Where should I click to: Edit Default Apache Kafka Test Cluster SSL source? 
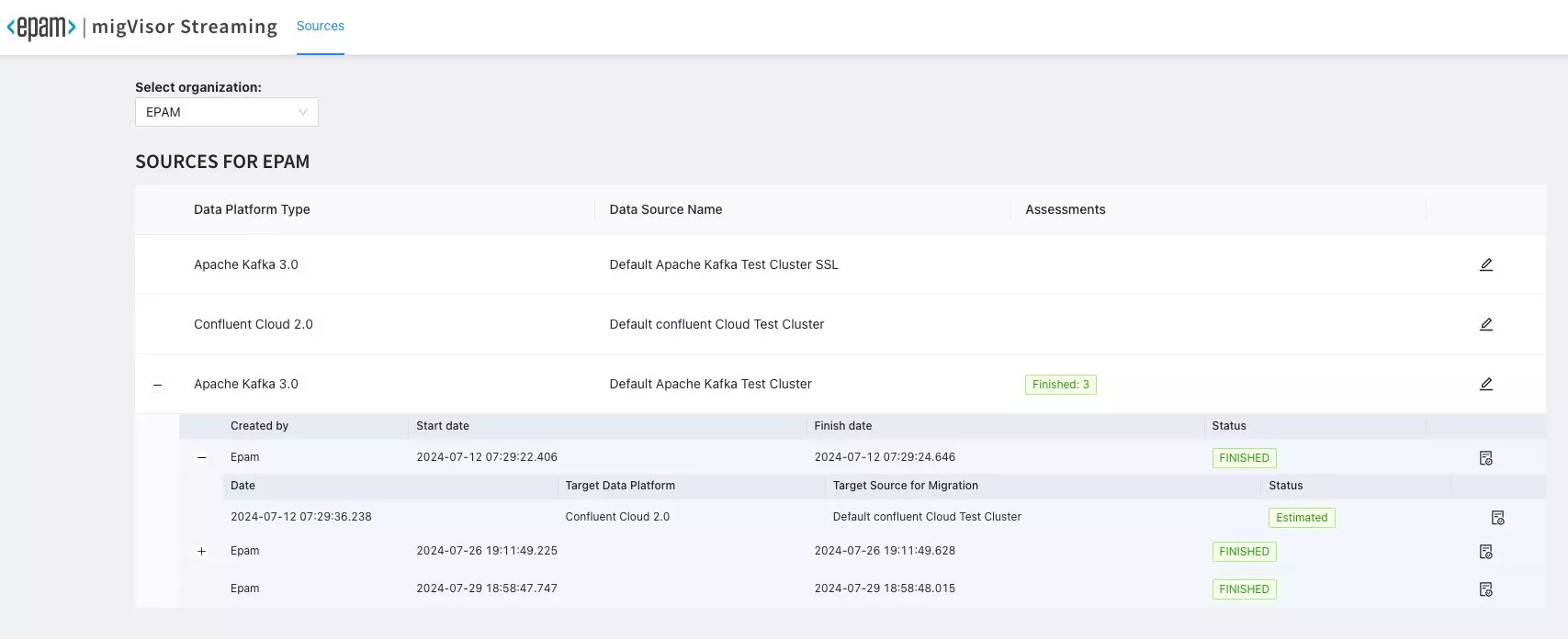(x=1486, y=264)
